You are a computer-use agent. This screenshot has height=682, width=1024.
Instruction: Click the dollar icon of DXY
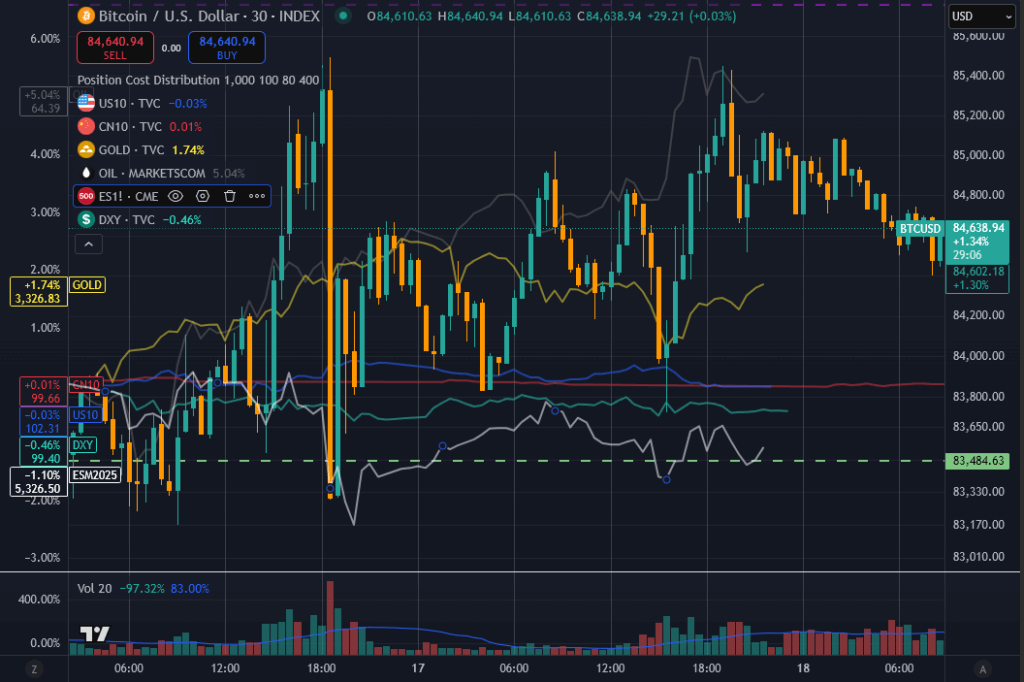(x=86, y=219)
